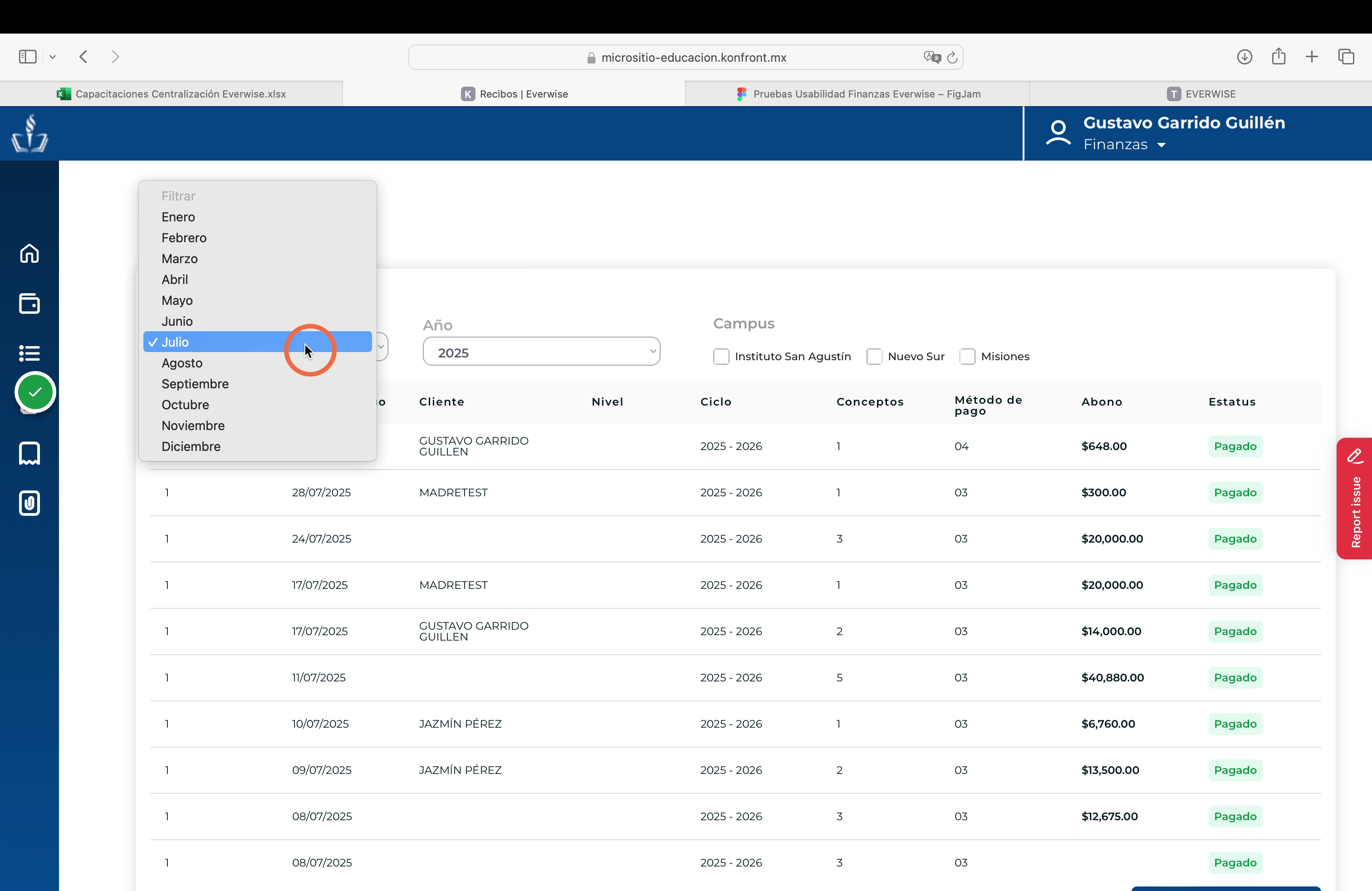The height and width of the screenshot is (891, 1372).
Task: Choose Marzo in month dropdown
Action: 257,259
